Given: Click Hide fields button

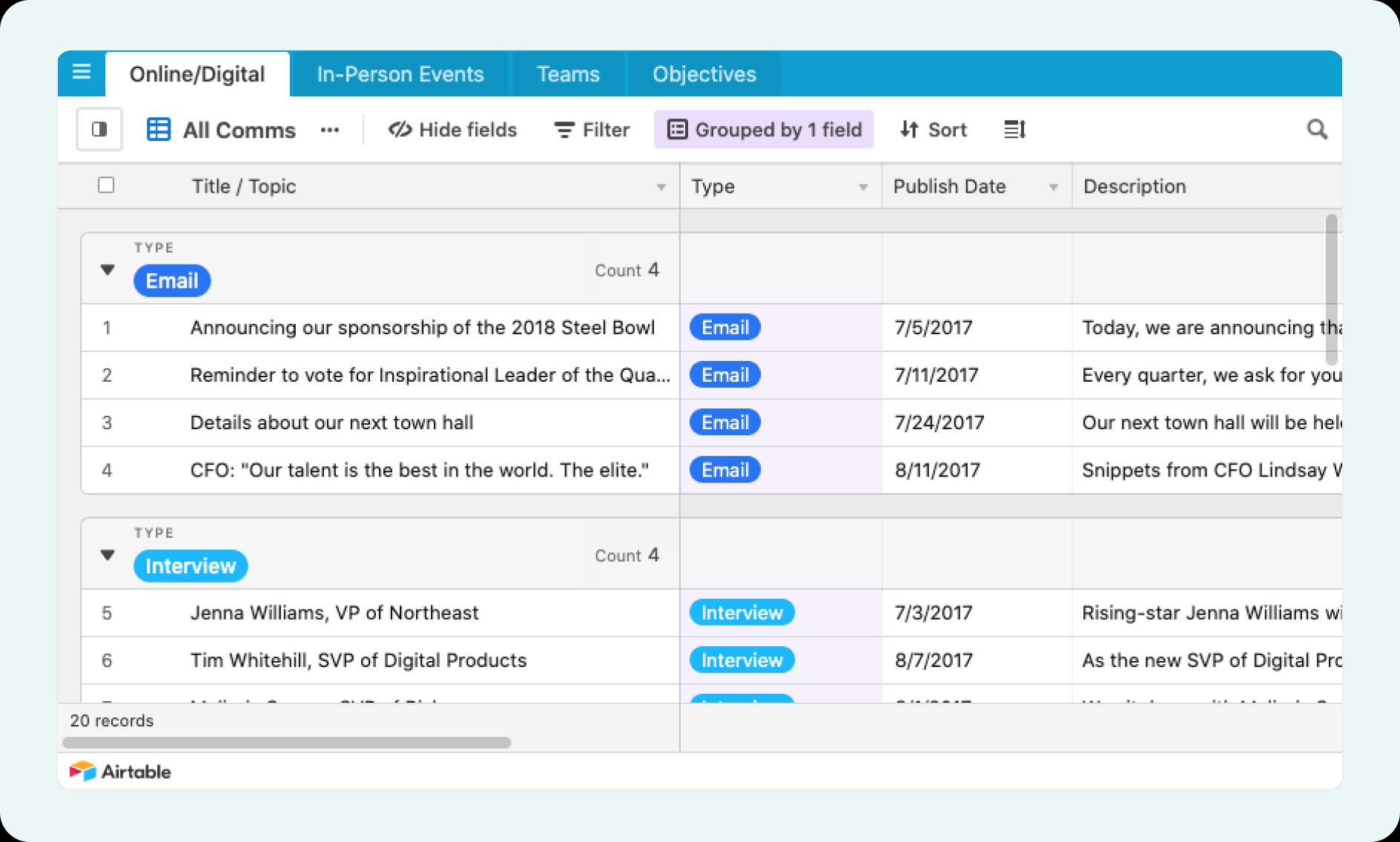Looking at the screenshot, I should tap(452, 130).
